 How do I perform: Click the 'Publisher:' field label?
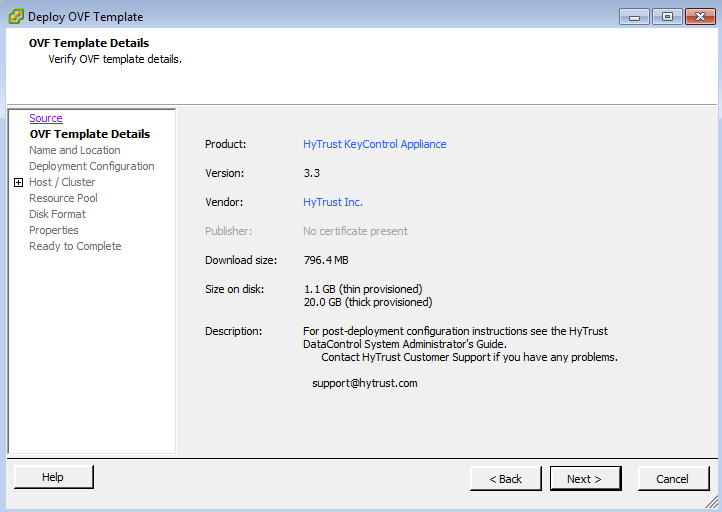228,231
